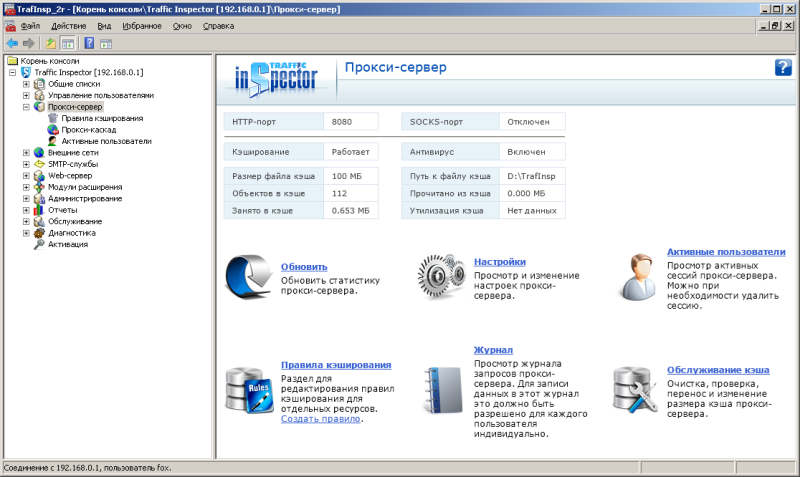800x477 pixels.
Task: Click the Back arrow toolbar icon
Action: [12, 44]
